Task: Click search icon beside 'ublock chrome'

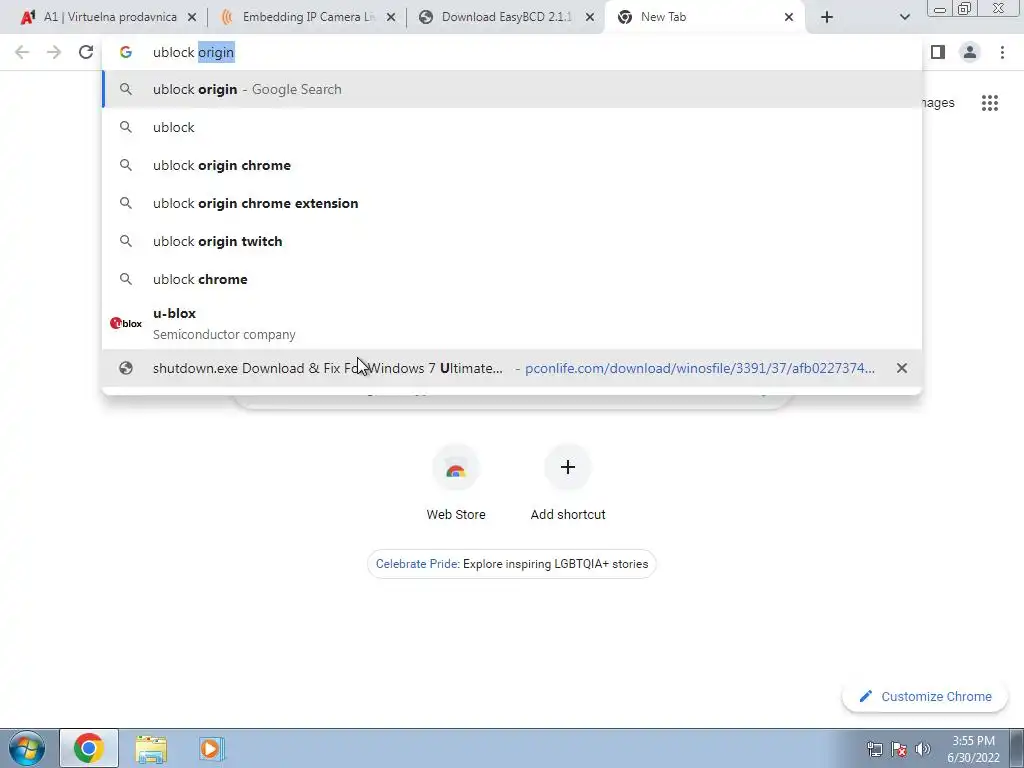Action: (x=125, y=279)
